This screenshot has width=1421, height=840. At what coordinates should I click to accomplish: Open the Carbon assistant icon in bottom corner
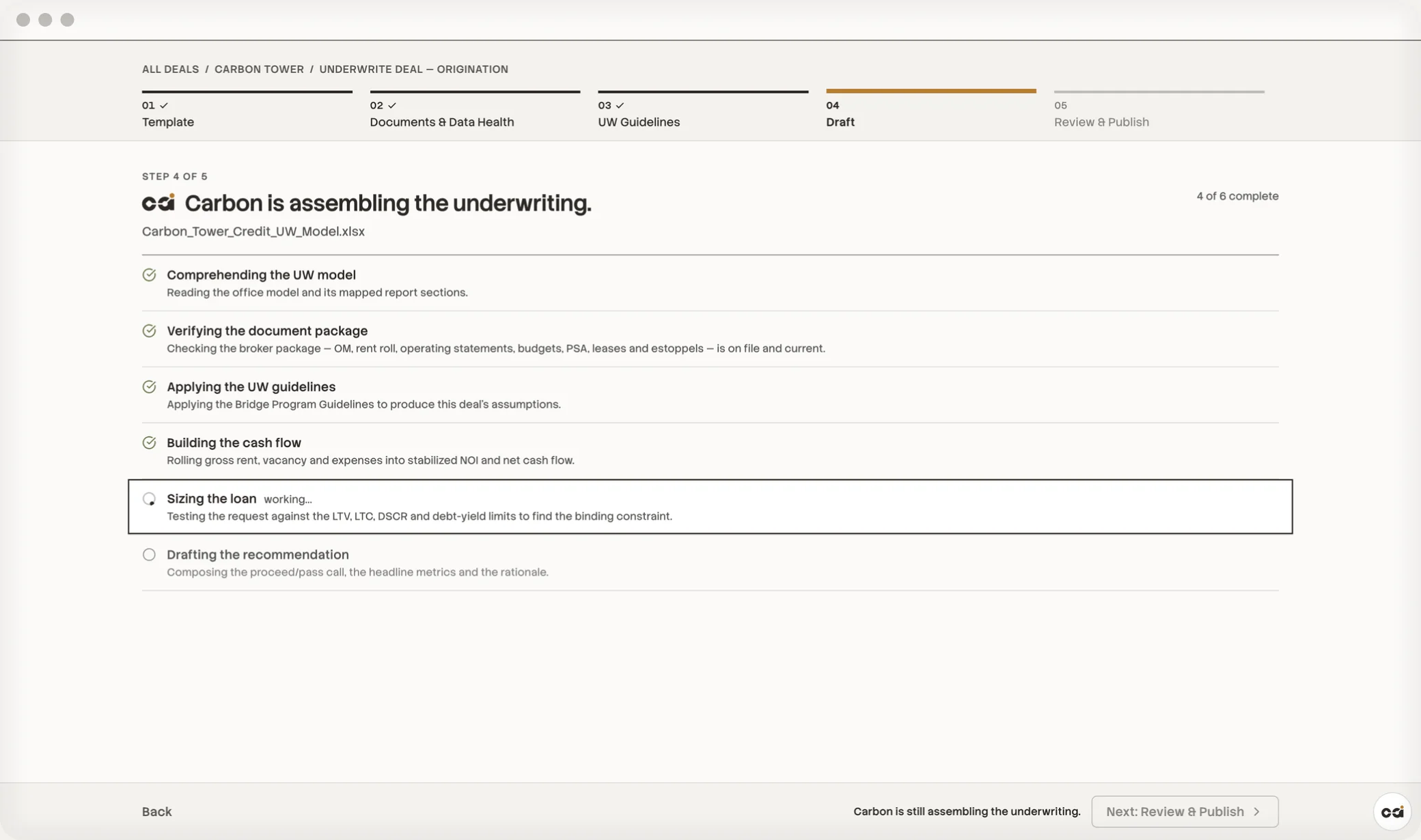pos(1392,811)
